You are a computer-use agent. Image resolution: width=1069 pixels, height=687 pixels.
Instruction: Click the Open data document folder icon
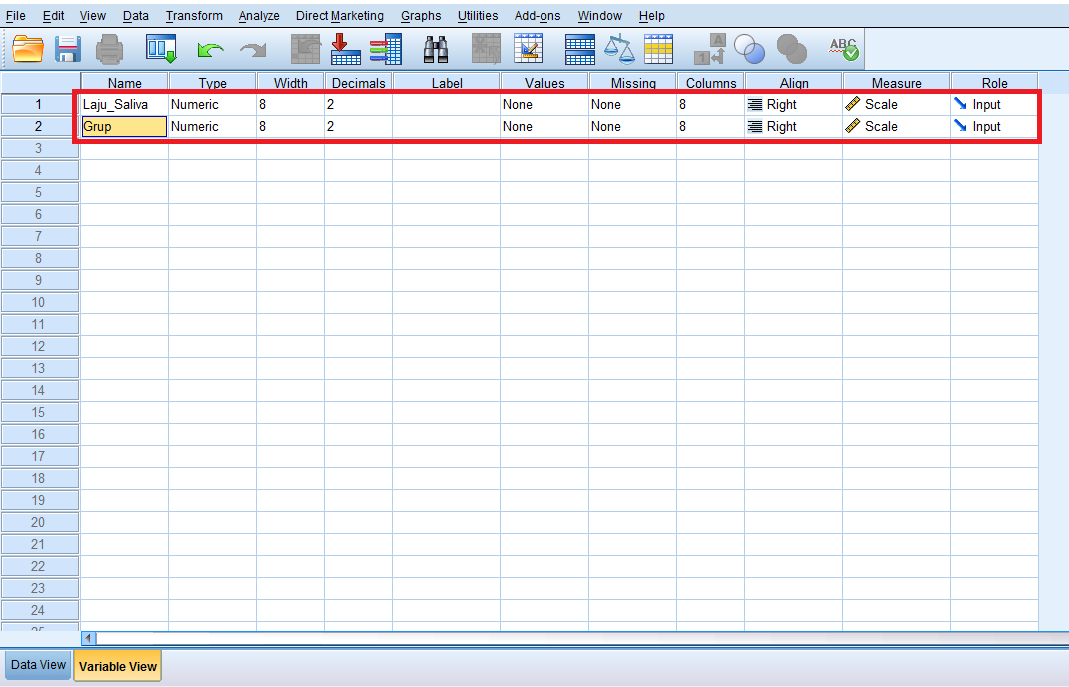click(28, 48)
